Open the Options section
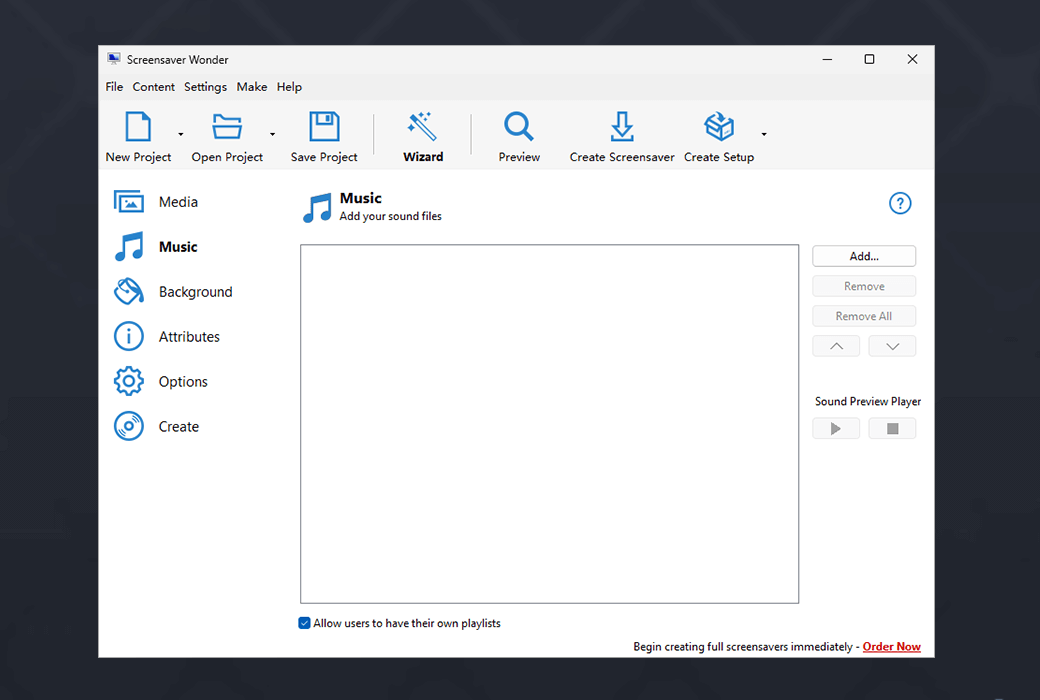 click(161, 382)
